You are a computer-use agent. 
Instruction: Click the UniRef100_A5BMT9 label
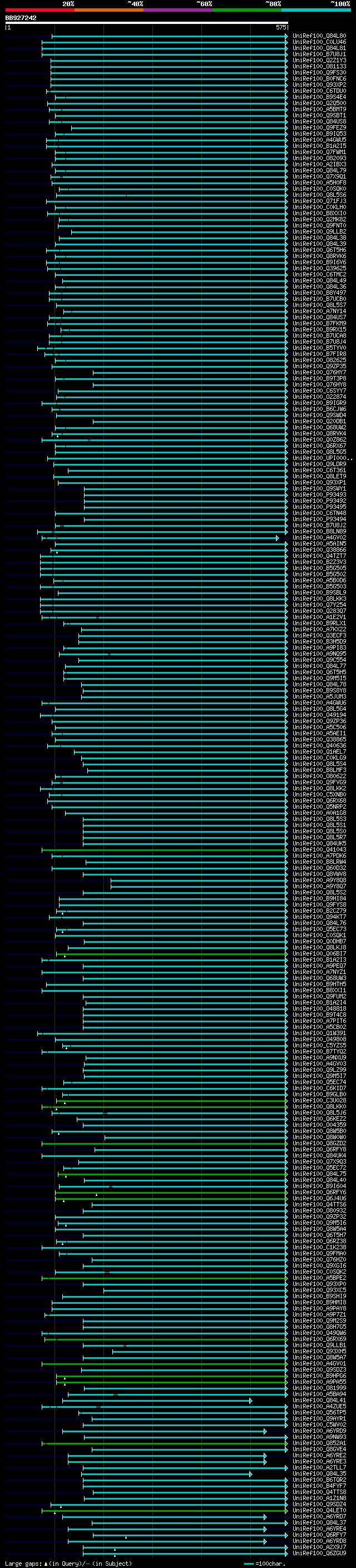click(x=319, y=109)
